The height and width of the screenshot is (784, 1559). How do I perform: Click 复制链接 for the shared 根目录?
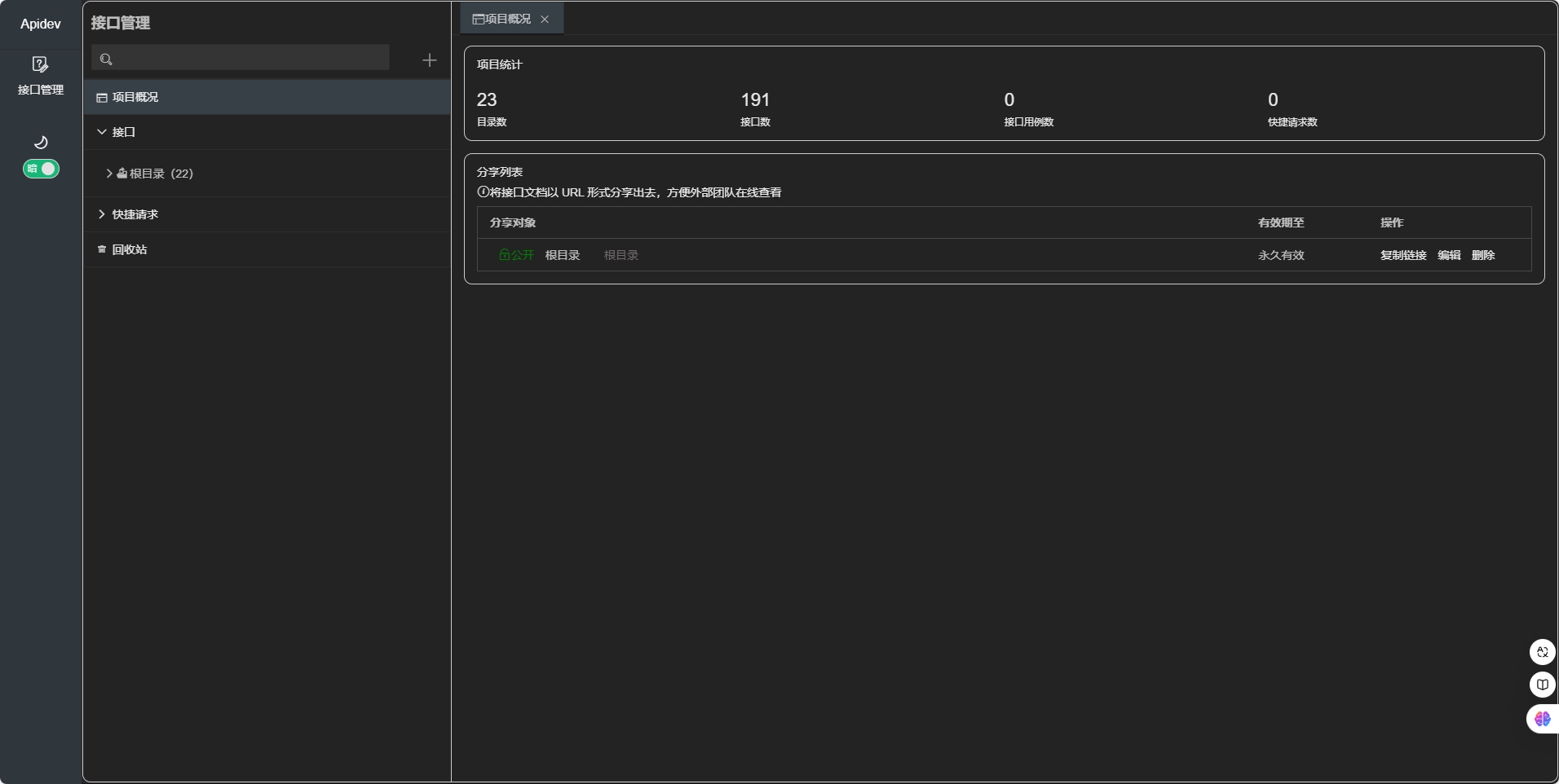[1402, 255]
